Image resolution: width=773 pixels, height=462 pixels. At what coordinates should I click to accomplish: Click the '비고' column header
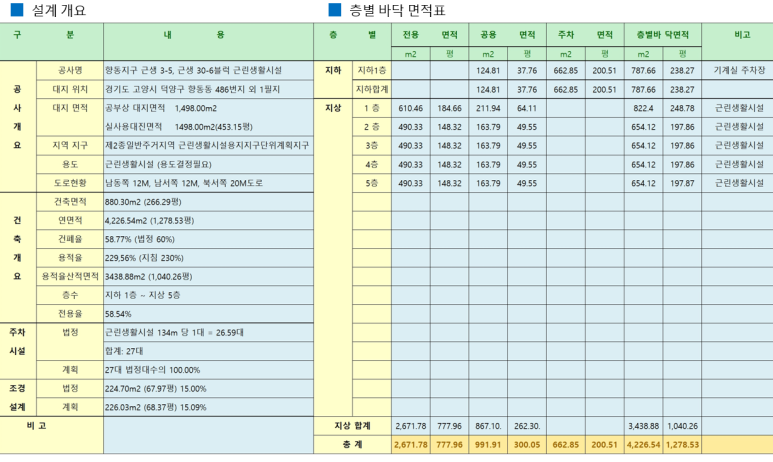click(738, 42)
